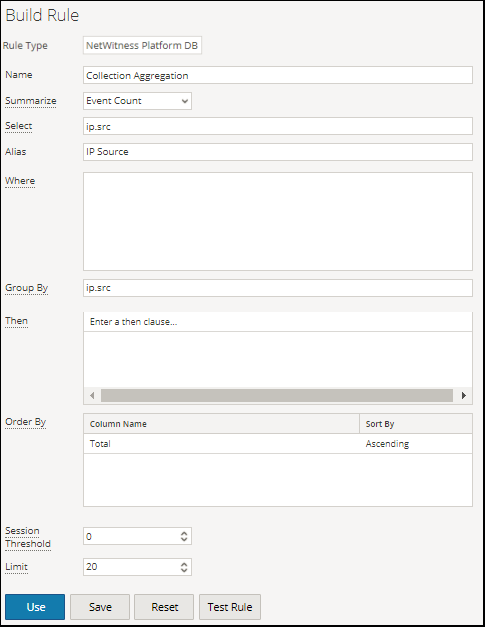Screen dimensions: 485x627
Task: Click the Where label
Action: pyautogui.click(x=20, y=181)
